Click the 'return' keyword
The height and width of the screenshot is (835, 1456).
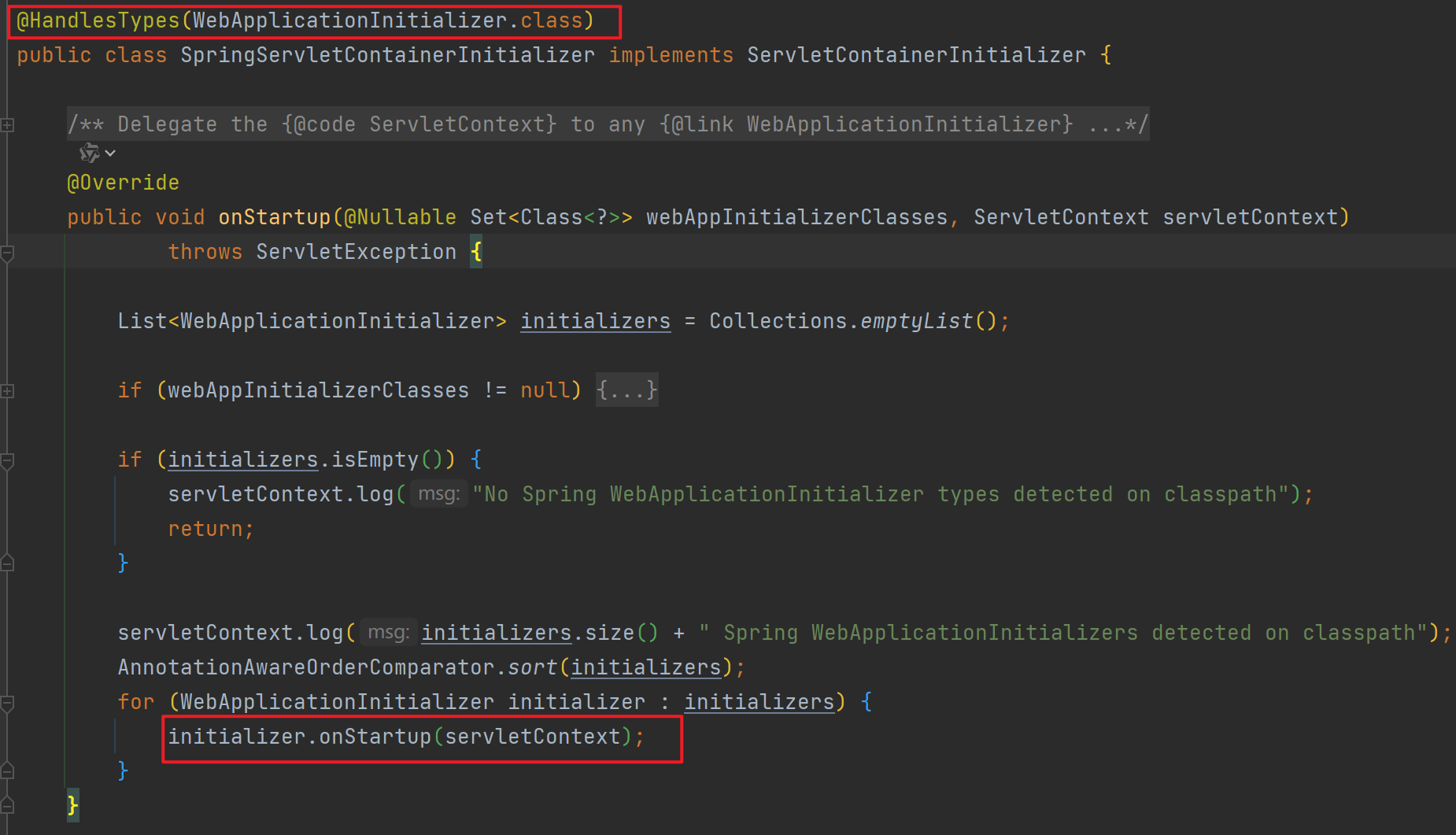point(205,529)
